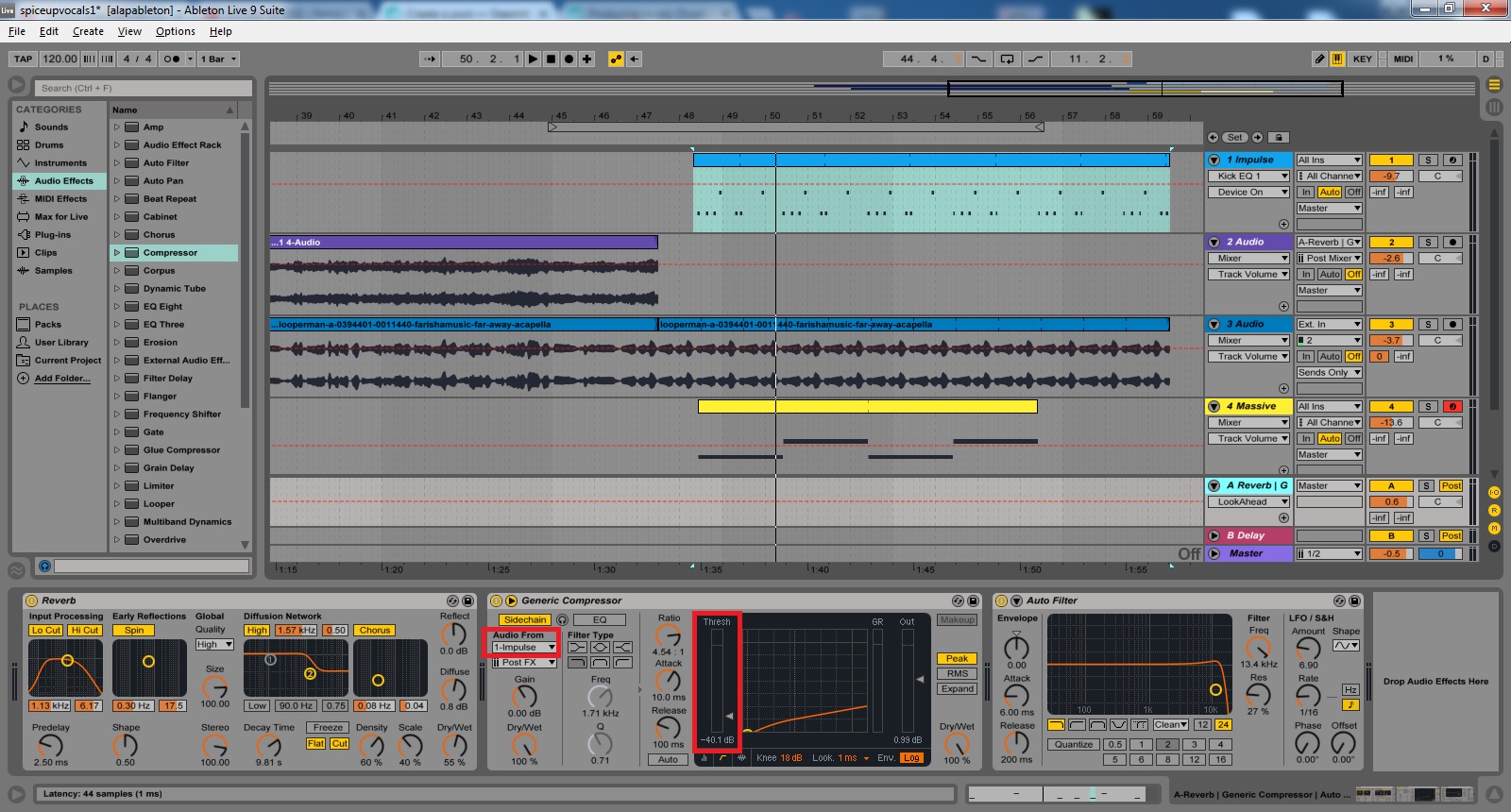Viewport: 1511px width, 812px height.
Task: Select RMS mode in compressor
Action: [957, 674]
